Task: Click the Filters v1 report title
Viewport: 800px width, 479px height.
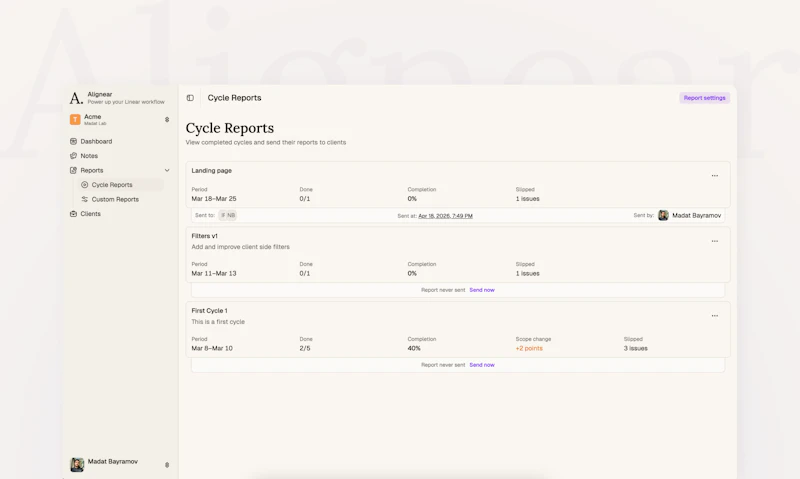Action: pos(205,236)
